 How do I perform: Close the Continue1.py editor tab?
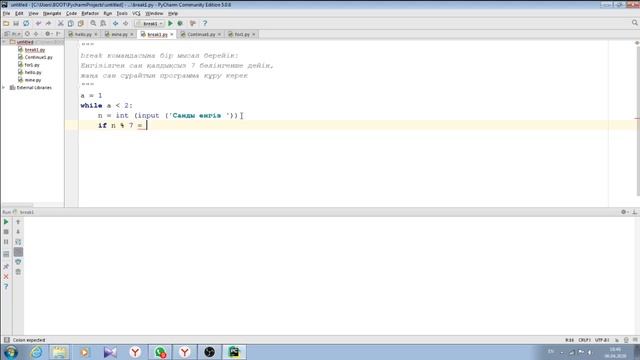(219, 35)
